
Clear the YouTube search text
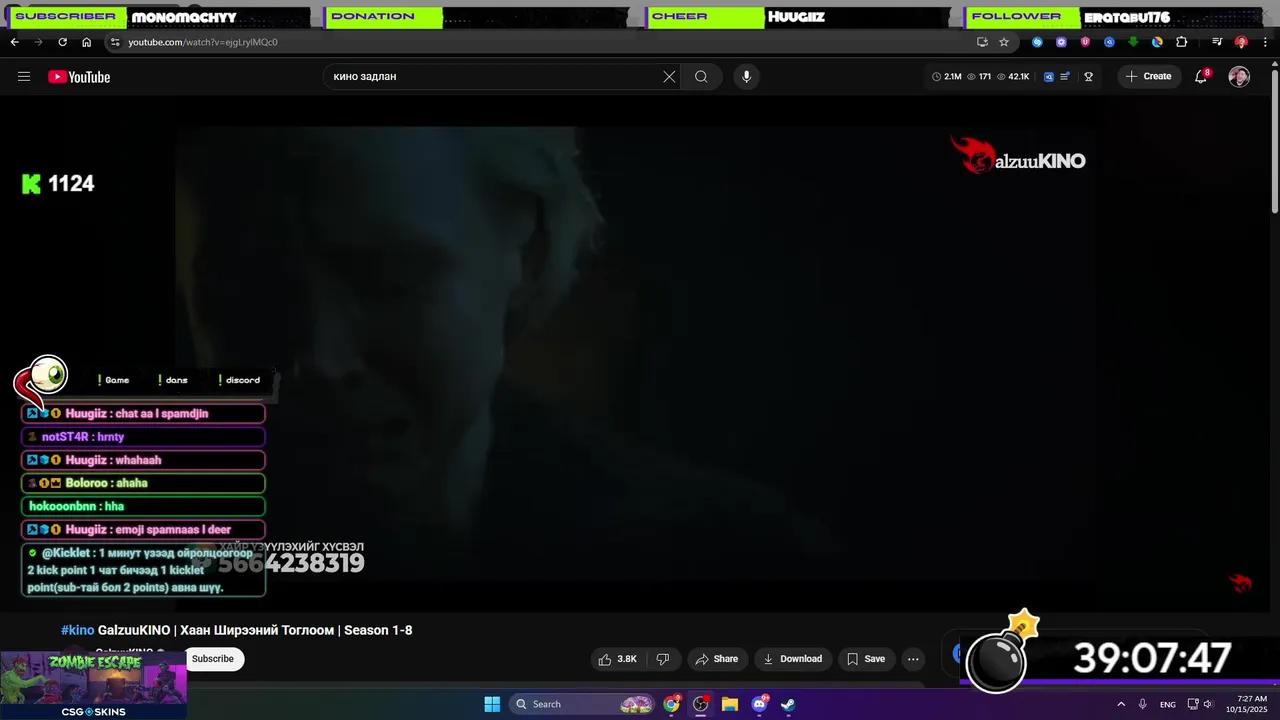click(669, 76)
